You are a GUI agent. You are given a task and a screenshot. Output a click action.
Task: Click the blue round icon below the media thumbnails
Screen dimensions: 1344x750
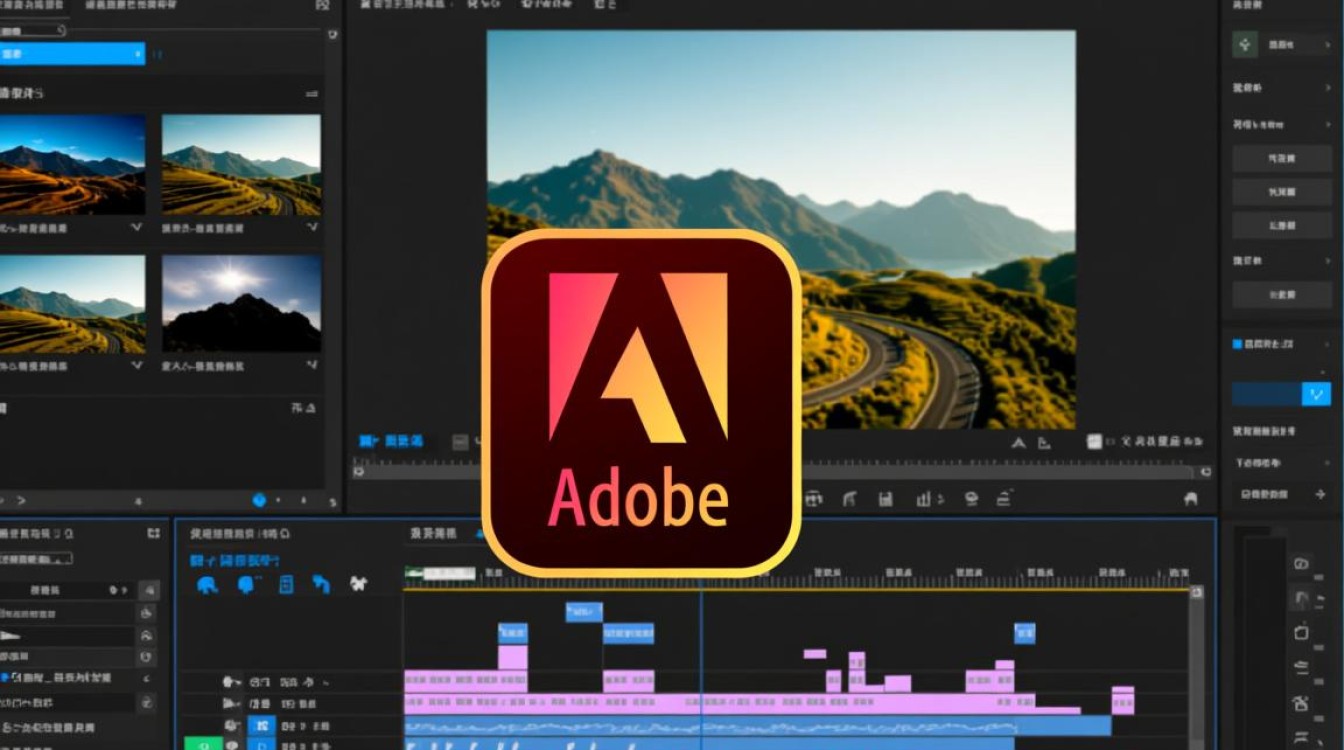point(260,499)
